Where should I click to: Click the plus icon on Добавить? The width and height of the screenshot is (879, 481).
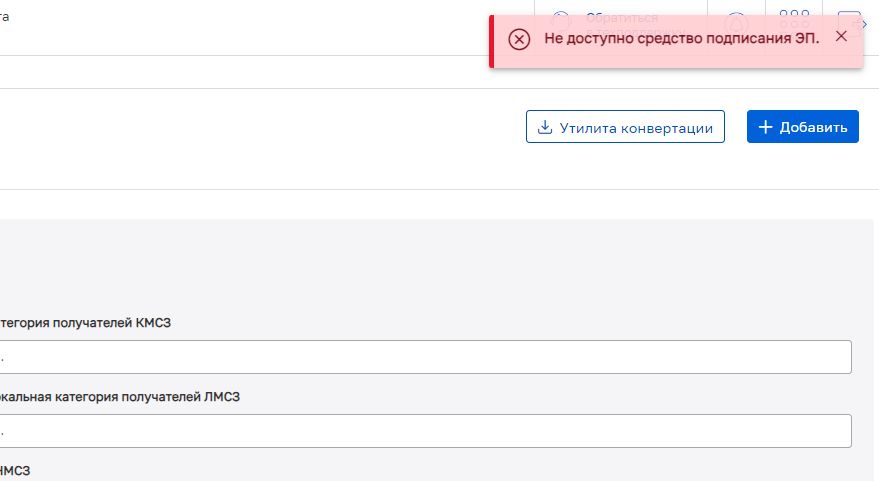pyautogui.click(x=766, y=127)
